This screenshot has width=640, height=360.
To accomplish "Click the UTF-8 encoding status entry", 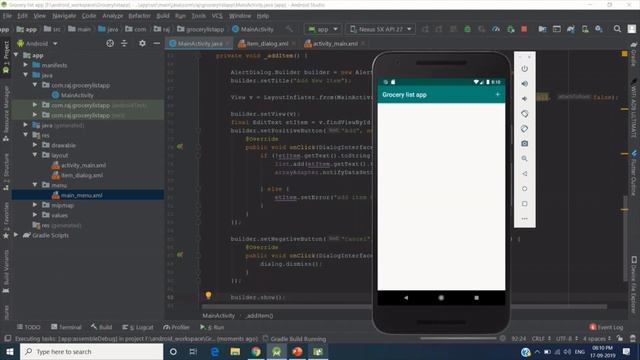I will (x=566, y=338).
